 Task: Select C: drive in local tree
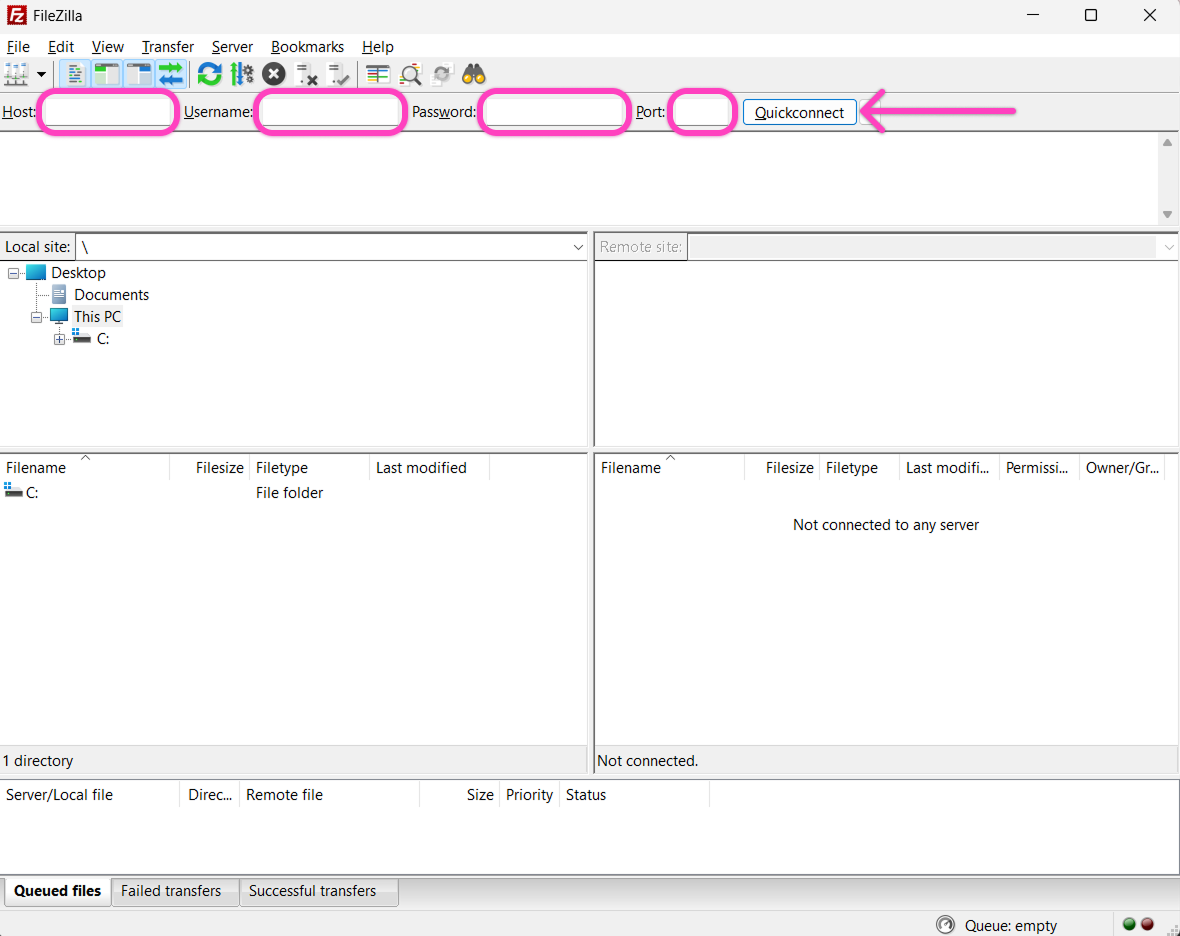[x=103, y=339]
